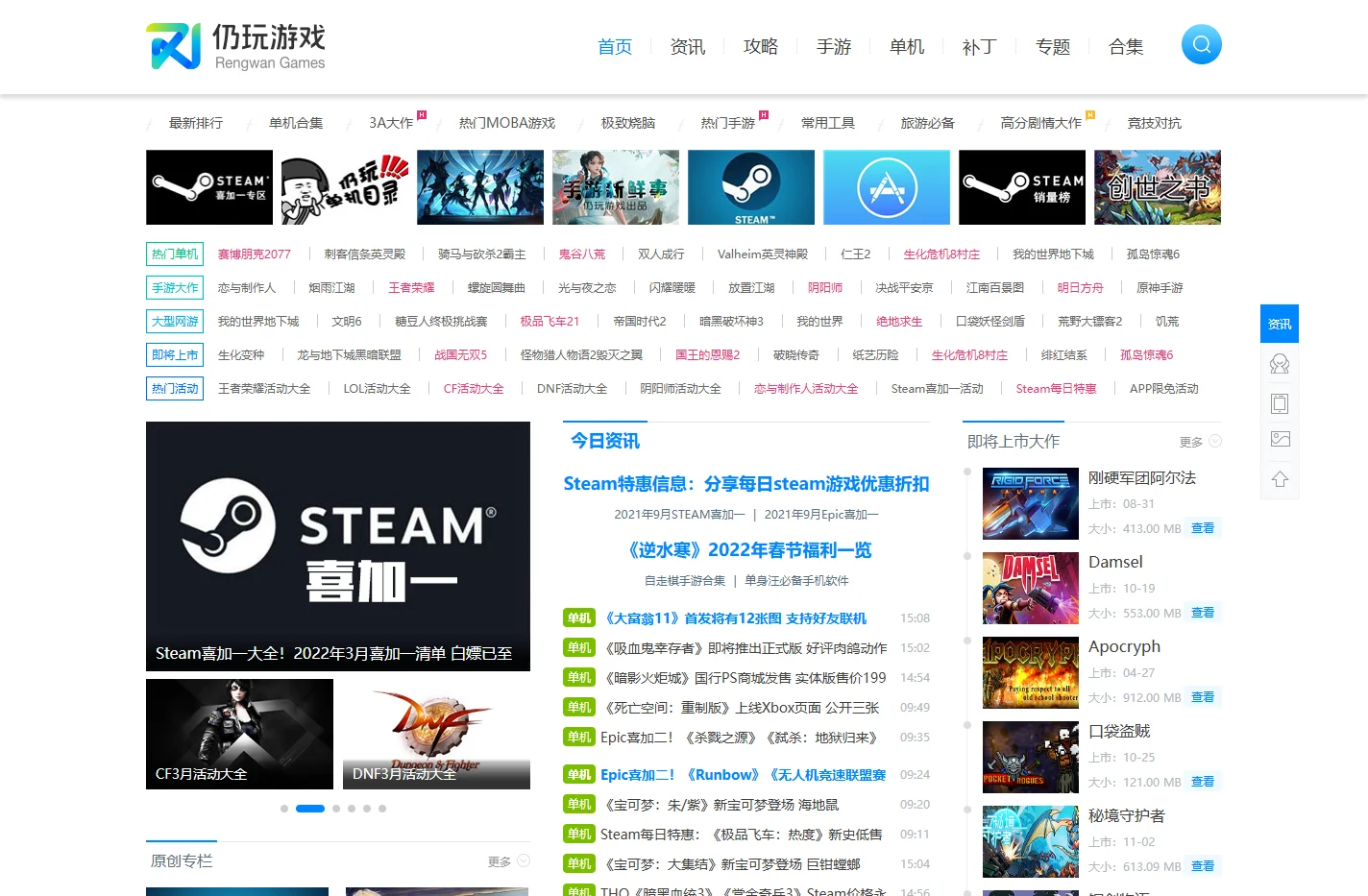Viewport: 1368px width, 896px height.
Task: Open 攻略 in the top navigation
Action: (761, 46)
